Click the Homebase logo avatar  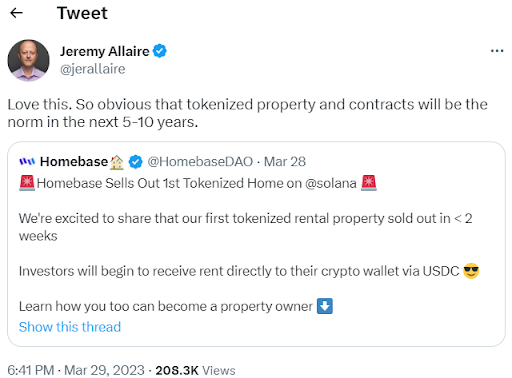pyautogui.click(x=27, y=162)
